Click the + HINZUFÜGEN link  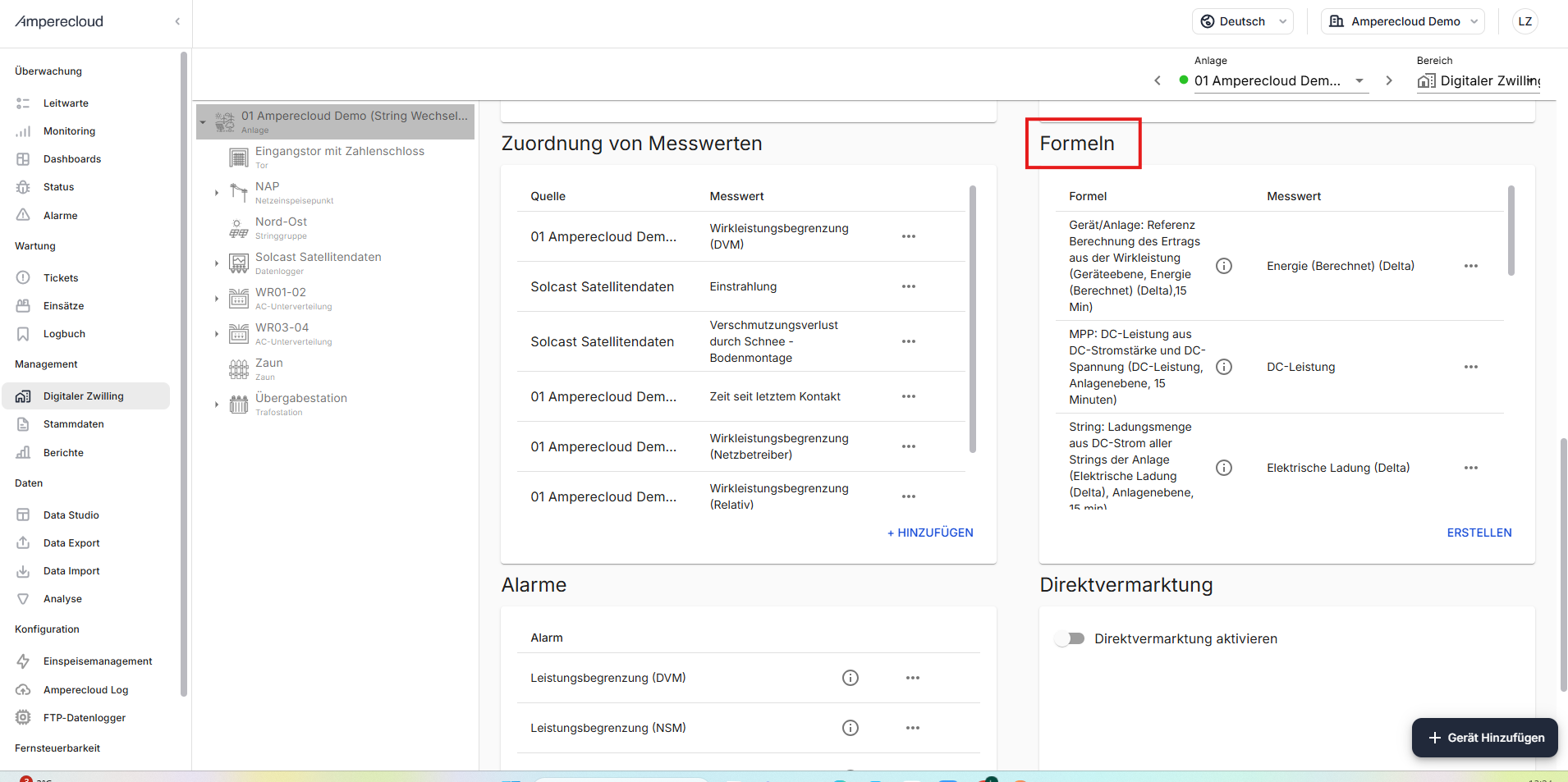click(x=929, y=533)
